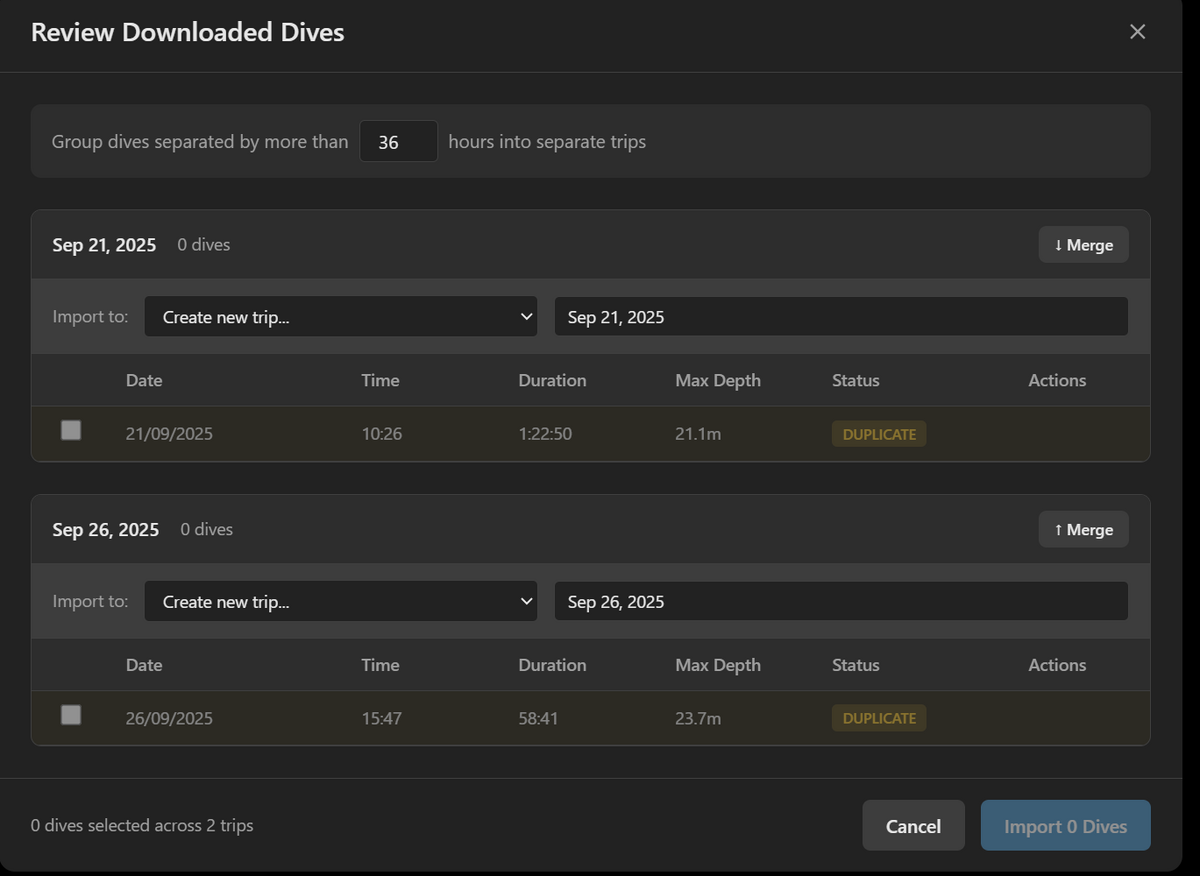Viewport: 1200px width, 876px height.
Task: Merge Sep 21 trip downward
Action: pyautogui.click(x=1083, y=245)
